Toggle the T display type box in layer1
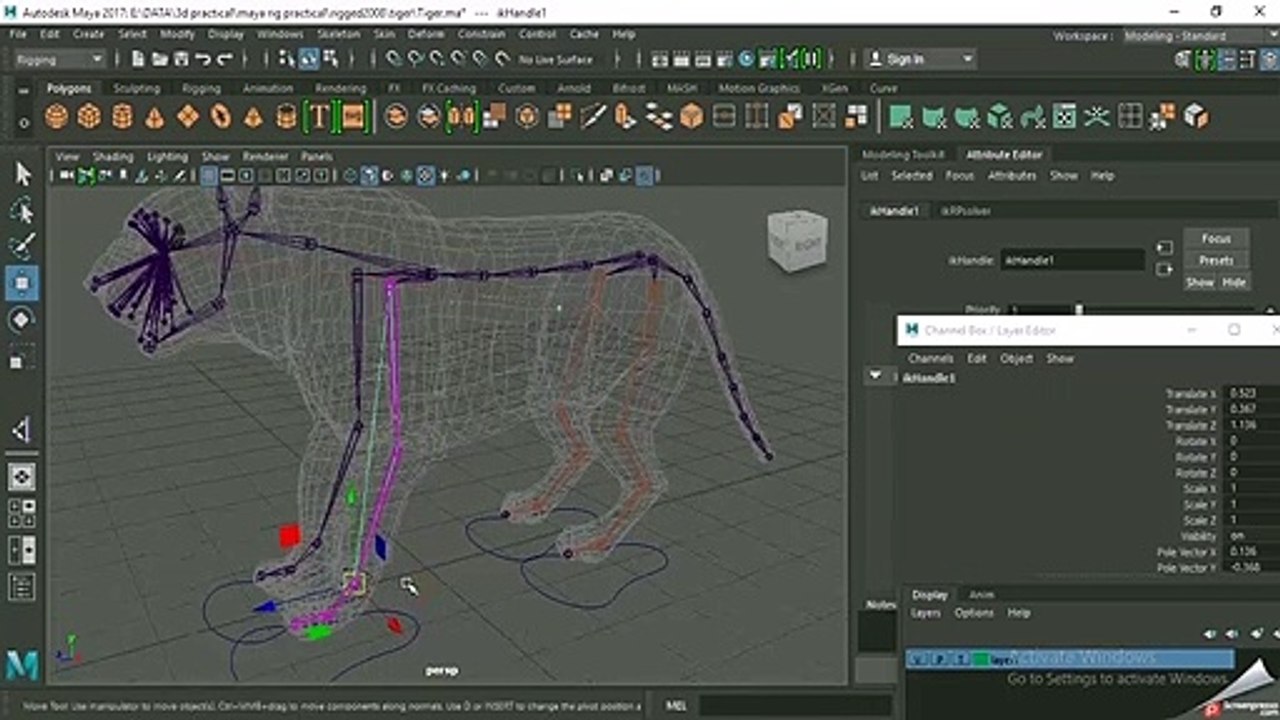The image size is (1280, 720). 962,660
